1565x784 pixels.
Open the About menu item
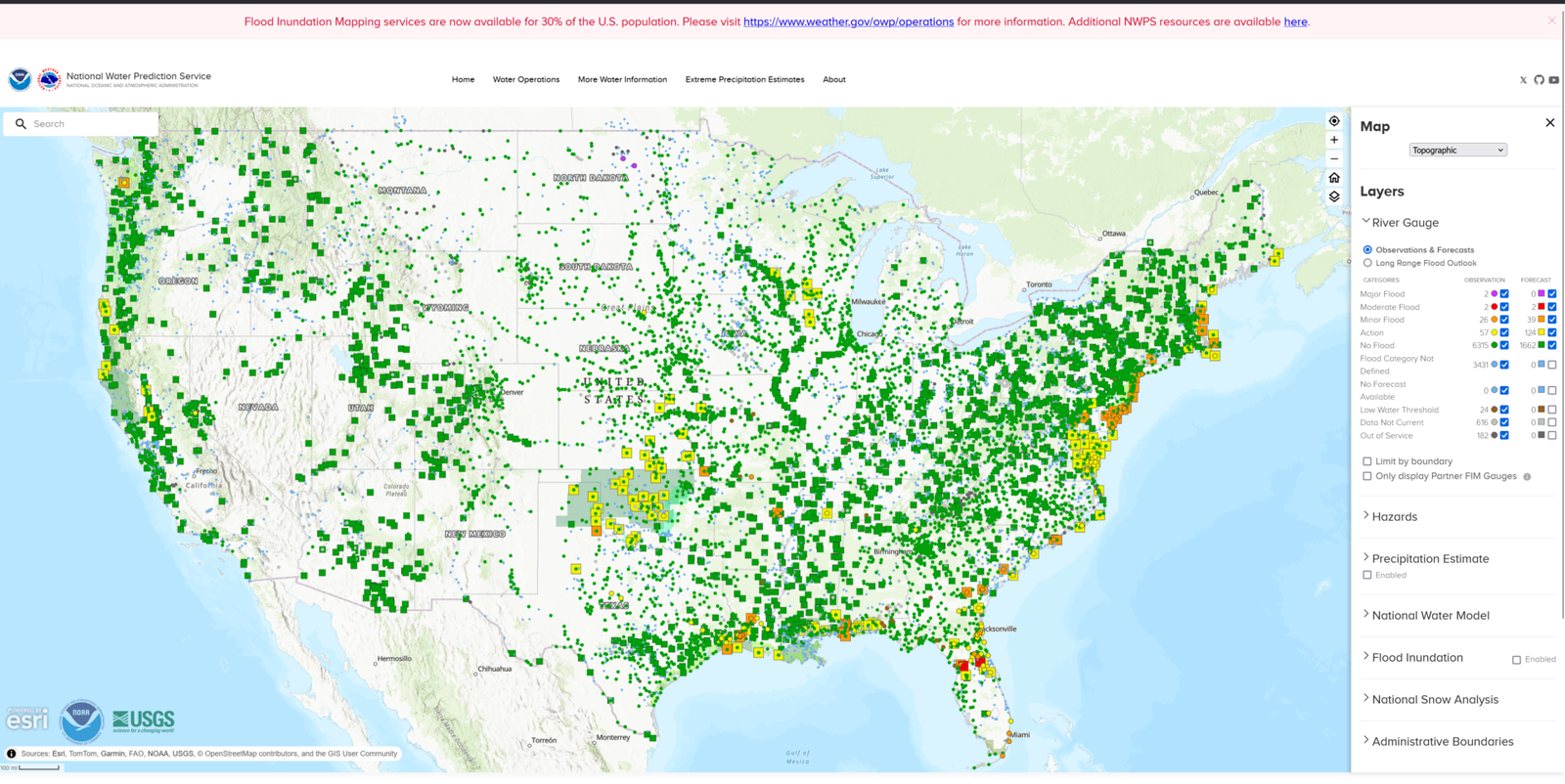(834, 80)
